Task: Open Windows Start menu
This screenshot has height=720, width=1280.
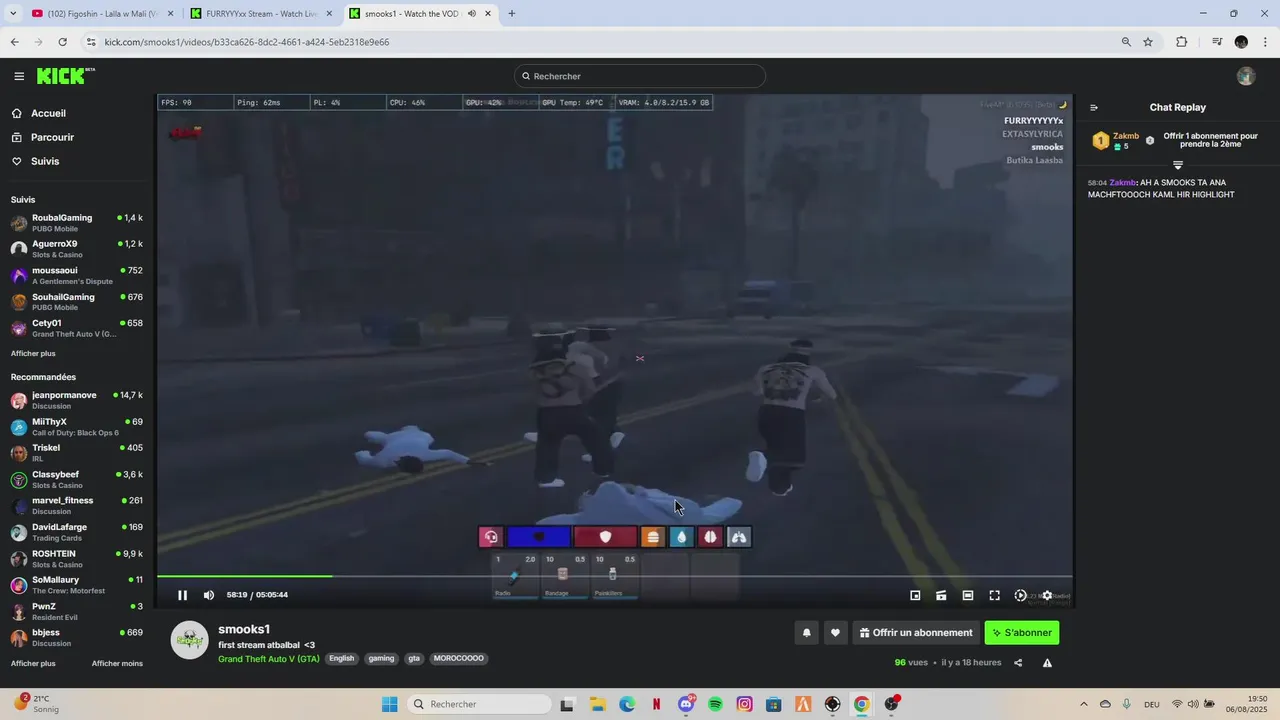Action: [x=390, y=704]
